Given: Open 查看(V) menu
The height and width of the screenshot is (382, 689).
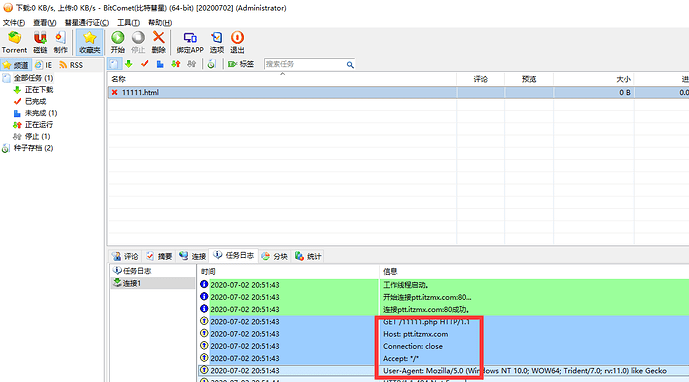Looking at the screenshot, I should click(x=44, y=22).
